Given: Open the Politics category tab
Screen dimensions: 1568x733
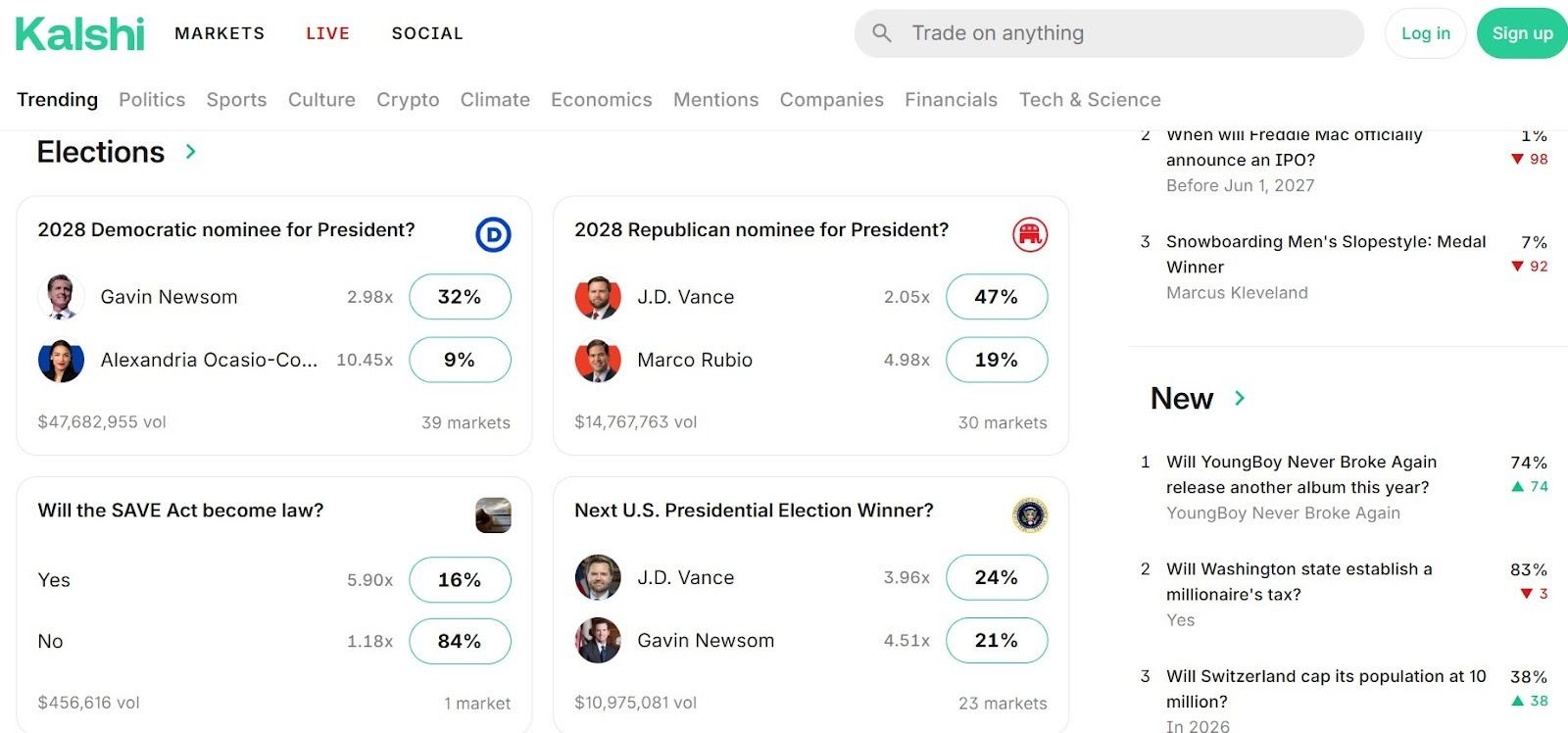Looking at the screenshot, I should click(152, 100).
